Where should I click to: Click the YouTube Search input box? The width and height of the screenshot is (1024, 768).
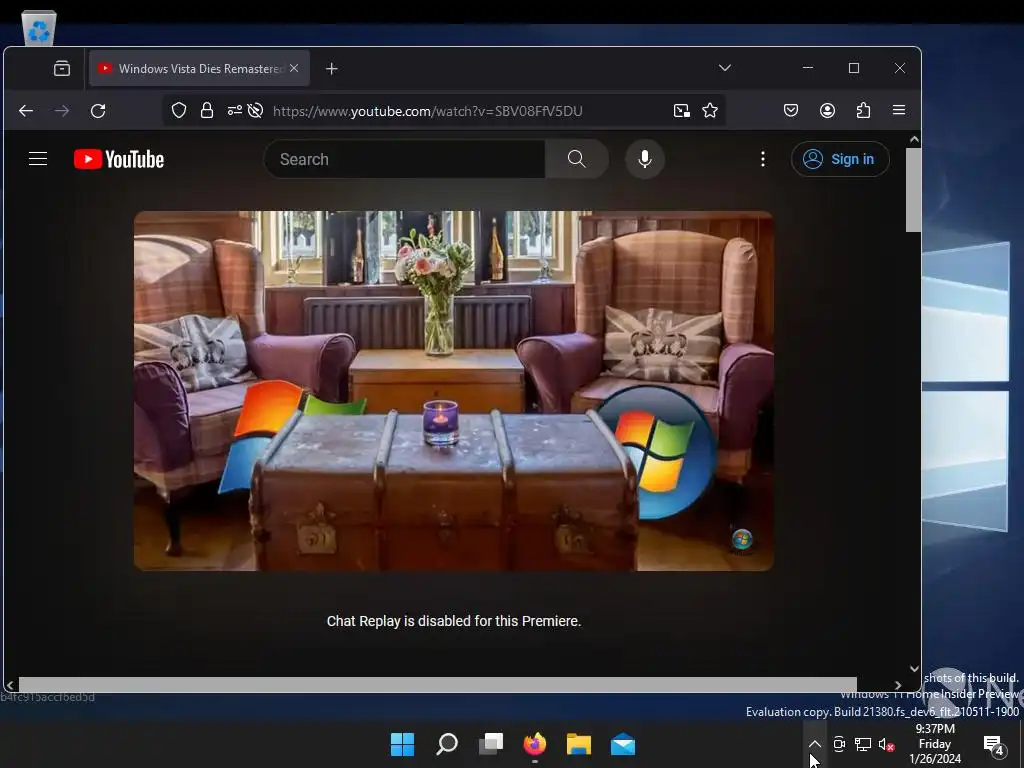pyautogui.click(x=404, y=159)
